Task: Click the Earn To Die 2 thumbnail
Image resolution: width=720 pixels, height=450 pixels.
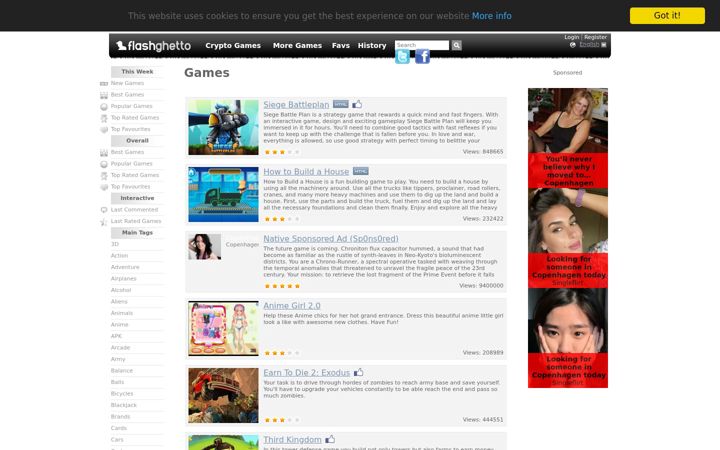Action: [x=223, y=395]
